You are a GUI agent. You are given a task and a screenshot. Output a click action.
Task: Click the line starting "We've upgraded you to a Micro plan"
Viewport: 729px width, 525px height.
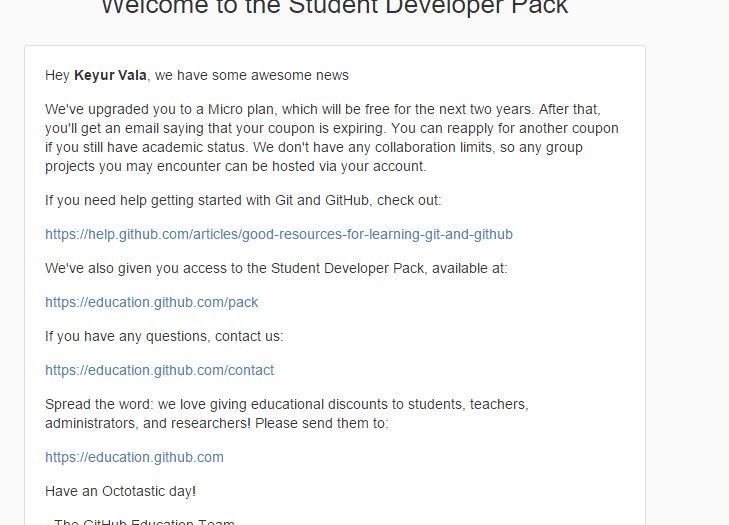click(x=323, y=109)
